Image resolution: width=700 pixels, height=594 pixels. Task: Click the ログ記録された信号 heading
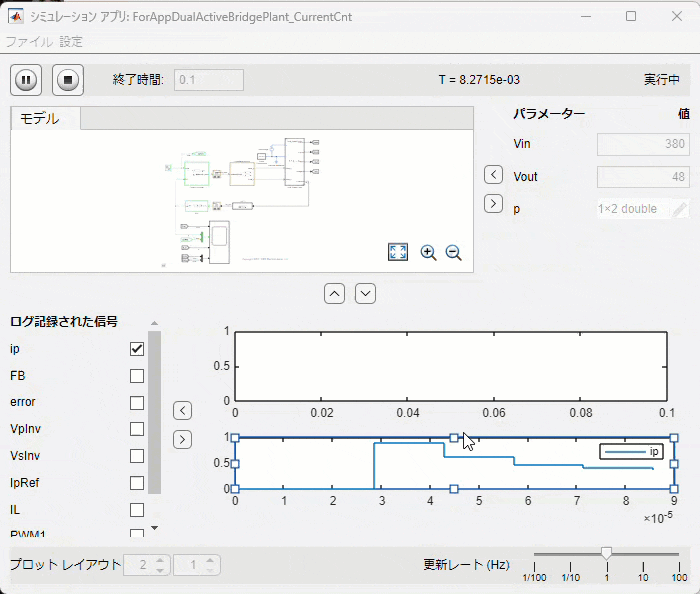coord(64,321)
